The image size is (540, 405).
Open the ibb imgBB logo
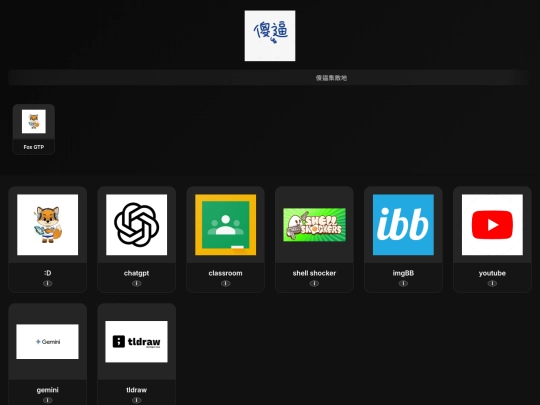click(403, 225)
